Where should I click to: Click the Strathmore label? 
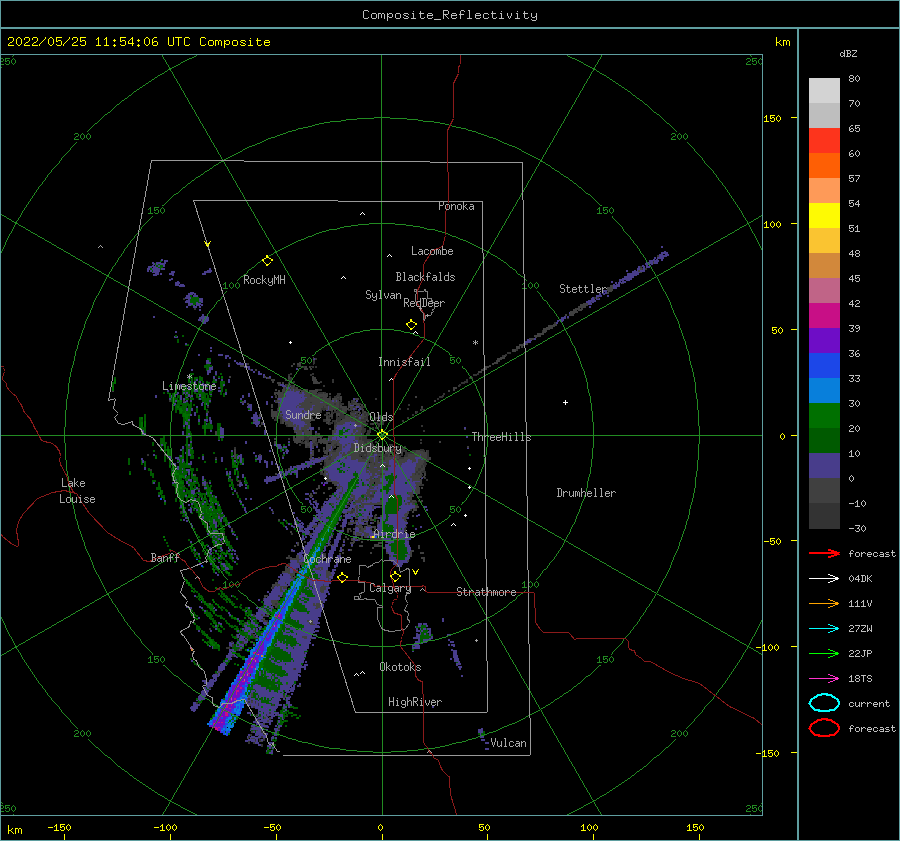pyautogui.click(x=486, y=592)
